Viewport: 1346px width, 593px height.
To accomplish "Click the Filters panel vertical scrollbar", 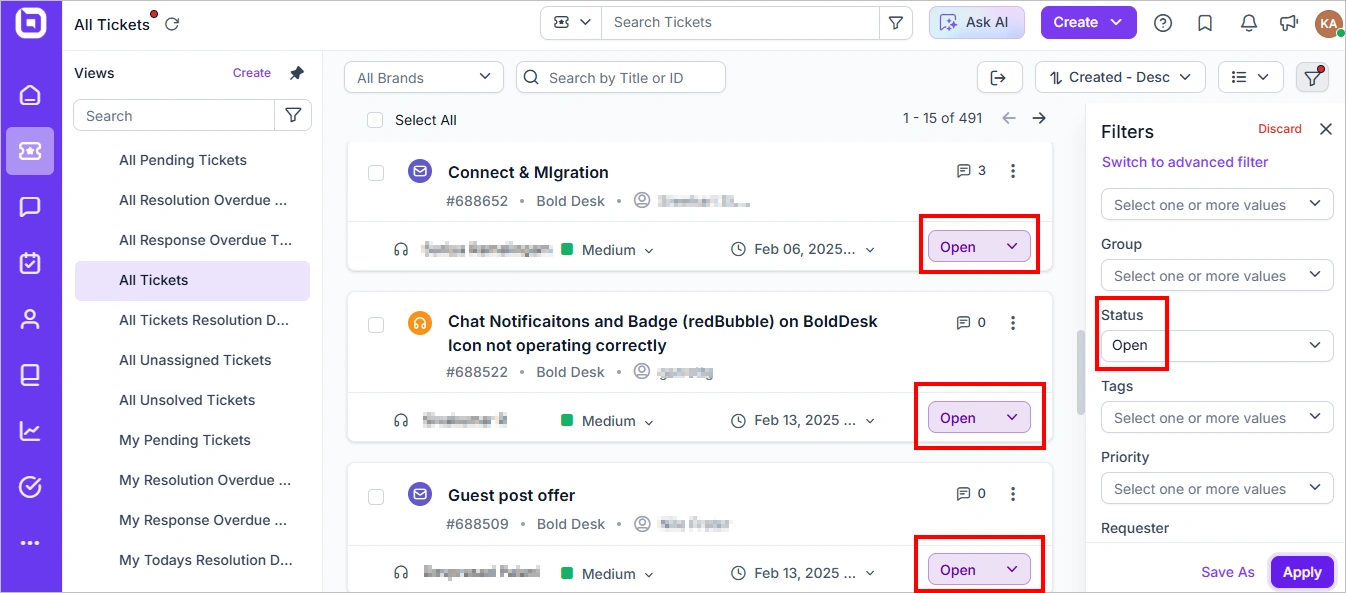I will 1081,372.
